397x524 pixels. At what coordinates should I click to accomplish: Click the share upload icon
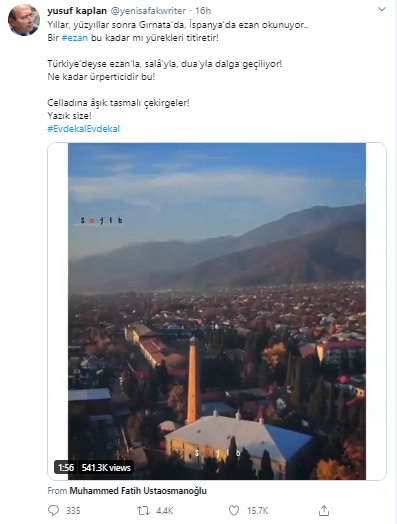click(x=323, y=510)
